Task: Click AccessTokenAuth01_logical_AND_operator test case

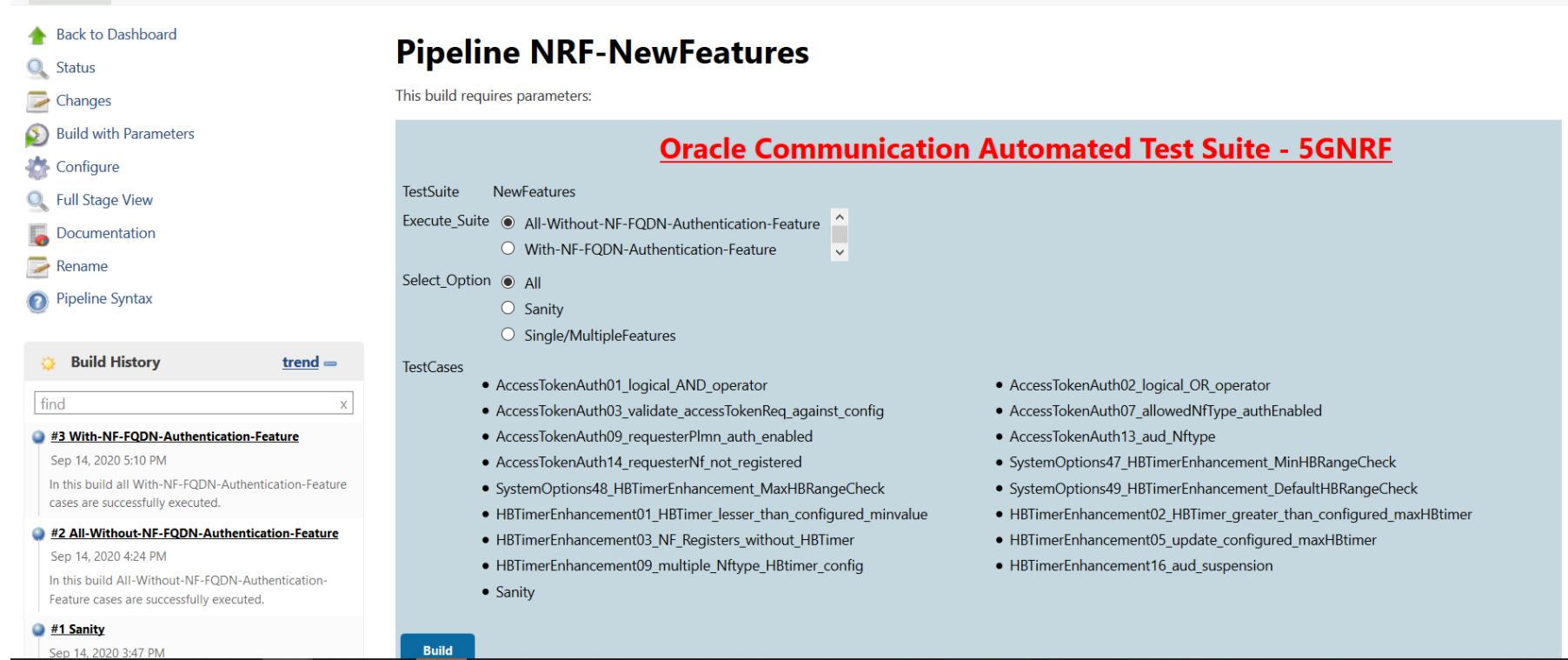Action: [632, 385]
